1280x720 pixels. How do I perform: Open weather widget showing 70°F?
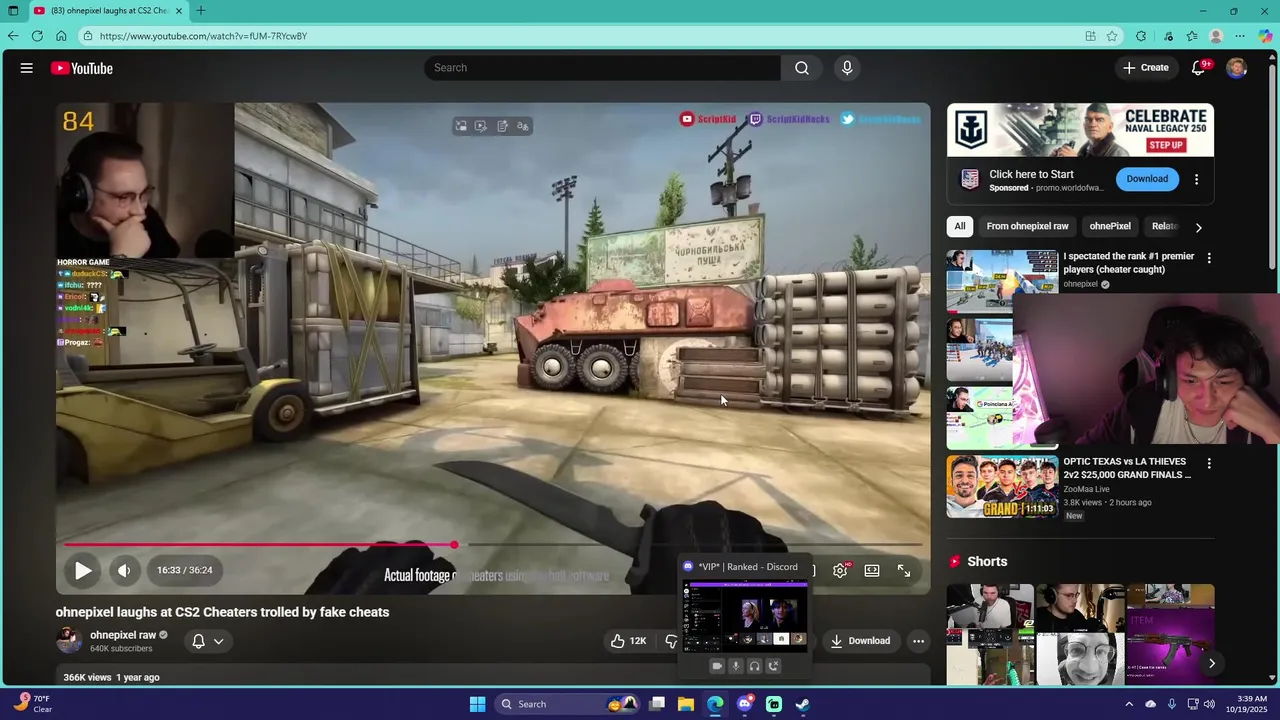(32, 704)
